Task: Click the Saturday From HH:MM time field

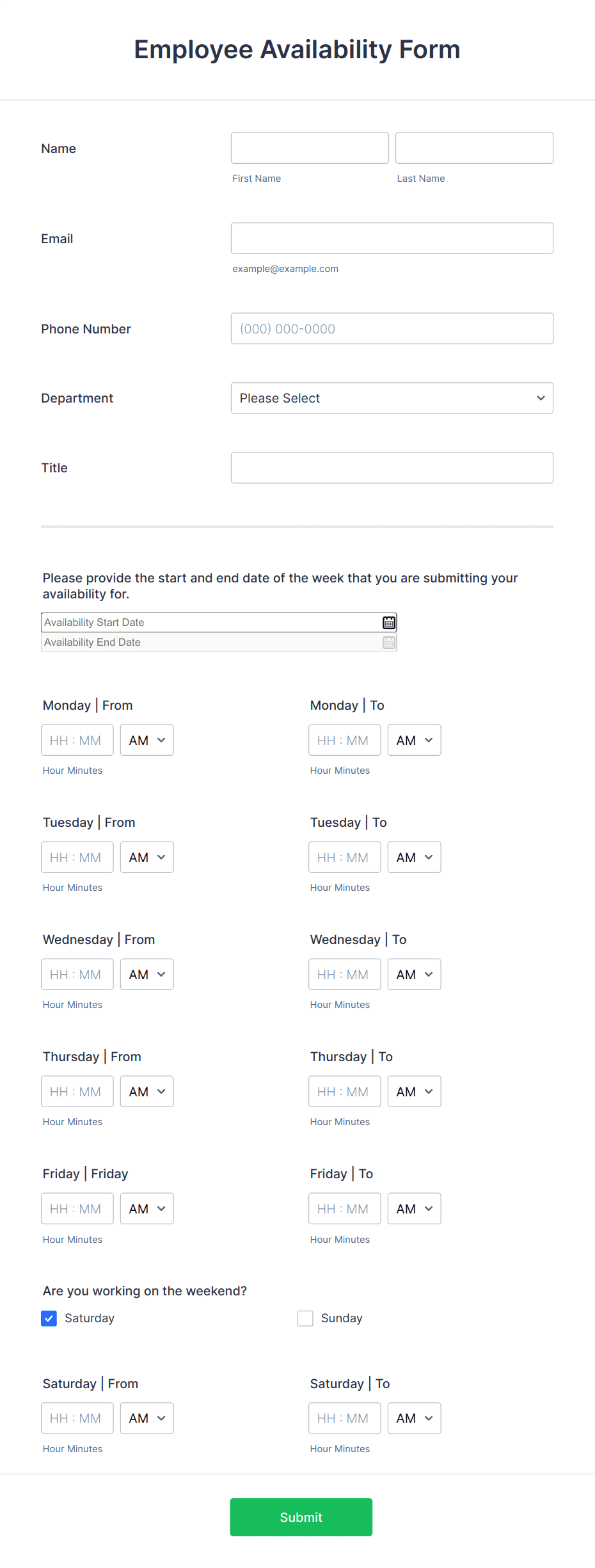Action: pyautogui.click(x=77, y=1418)
